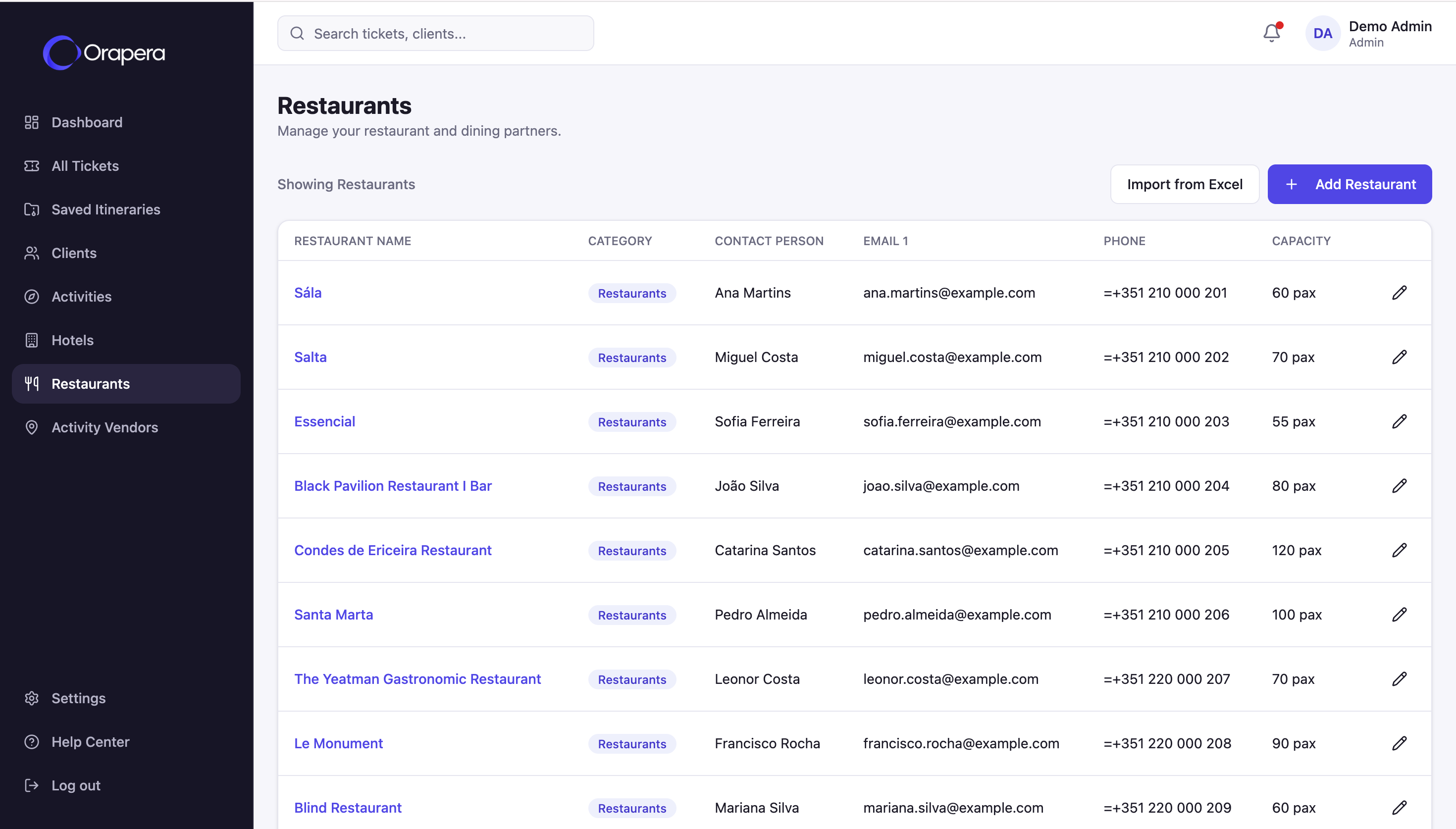Edit the Sála restaurant row

1399,293
